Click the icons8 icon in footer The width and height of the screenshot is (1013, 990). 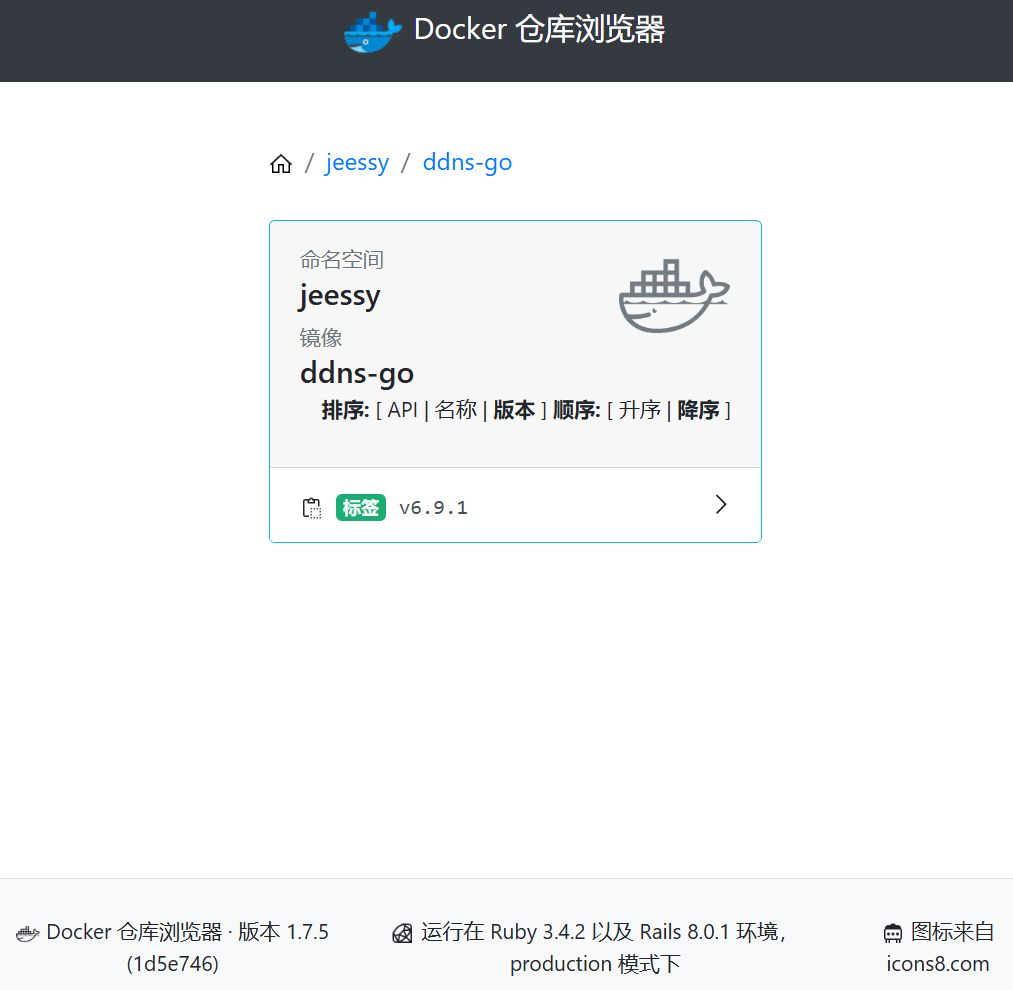pos(893,934)
